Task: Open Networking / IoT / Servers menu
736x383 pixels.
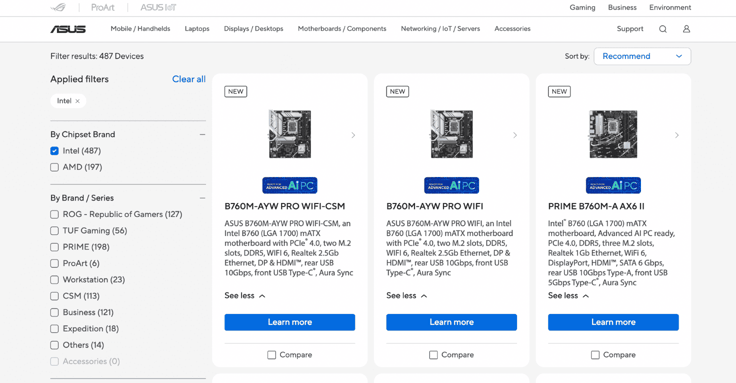Action: click(440, 29)
